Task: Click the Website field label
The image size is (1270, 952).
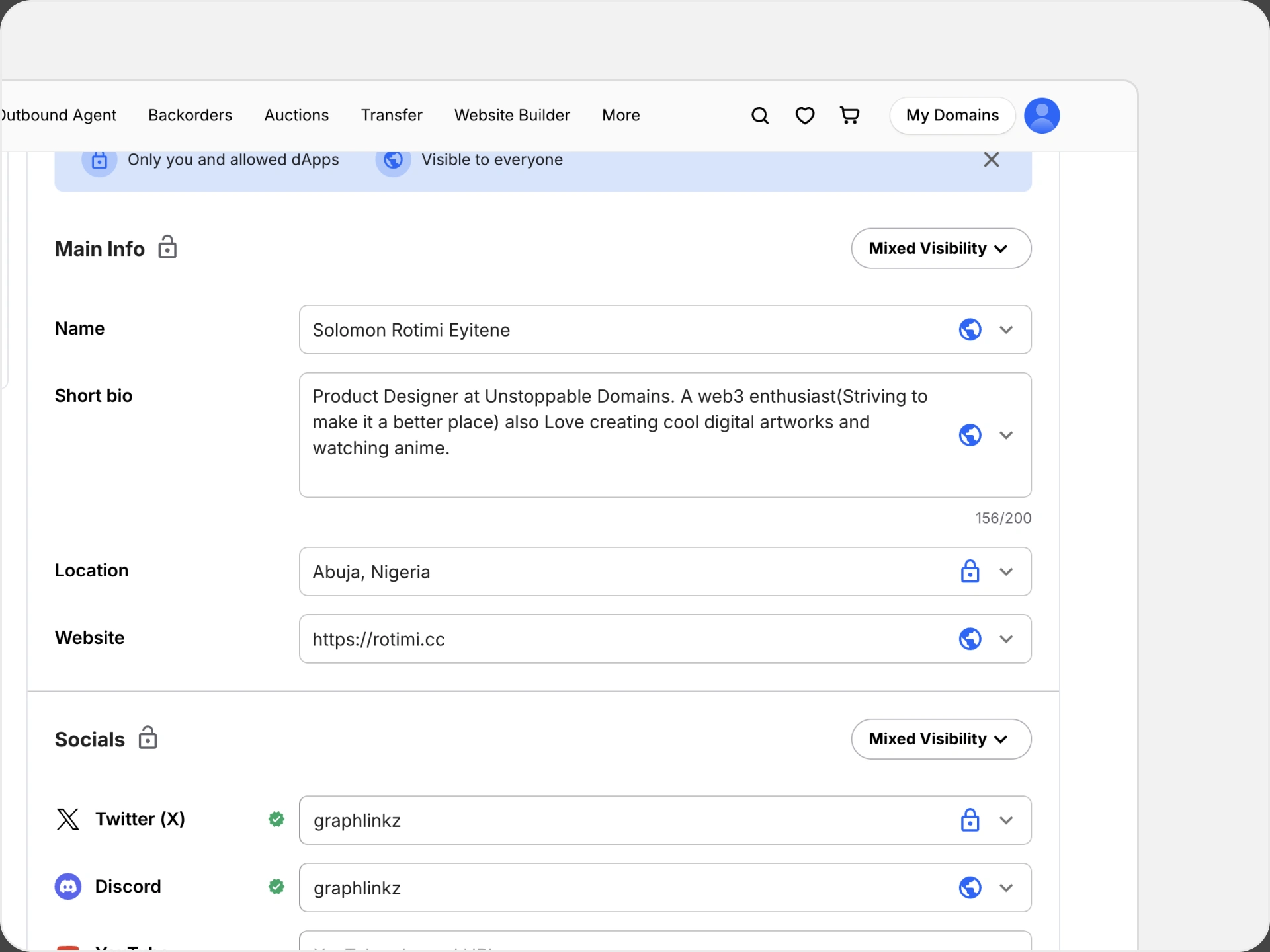Action: [89, 637]
